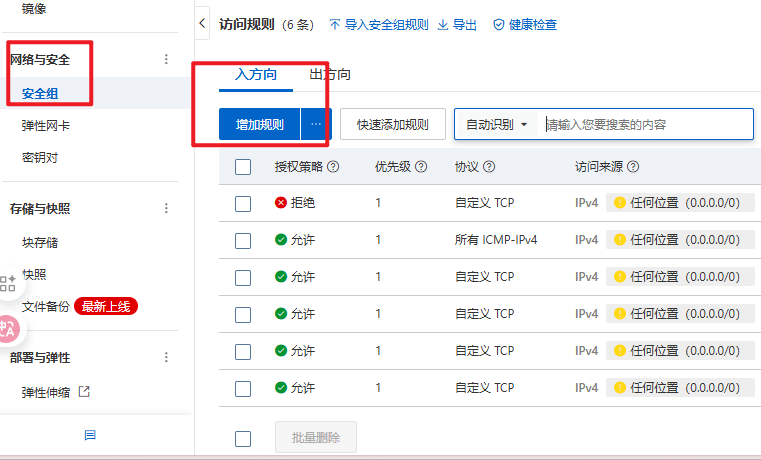Open the more options next to 增加规则

point(316,124)
